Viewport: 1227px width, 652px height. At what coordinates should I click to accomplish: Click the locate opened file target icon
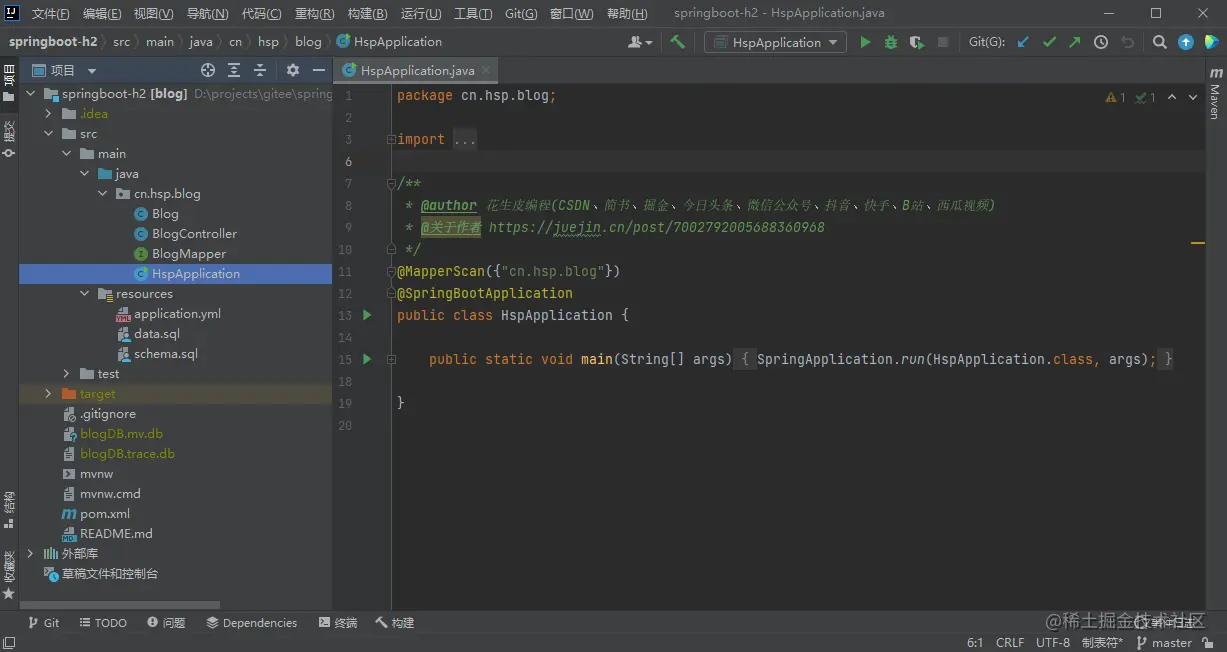pyautogui.click(x=208, y=70)
